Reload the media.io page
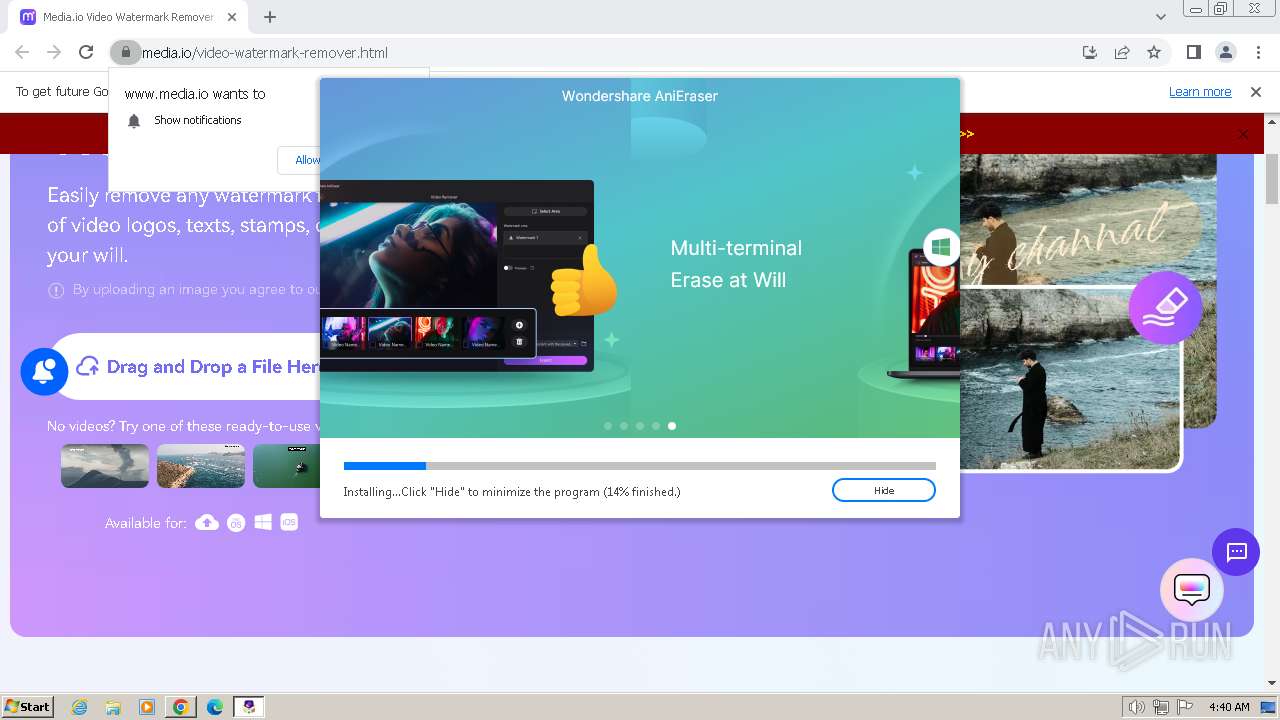The width and height of the screenshot is (1280, 720). 86,52
